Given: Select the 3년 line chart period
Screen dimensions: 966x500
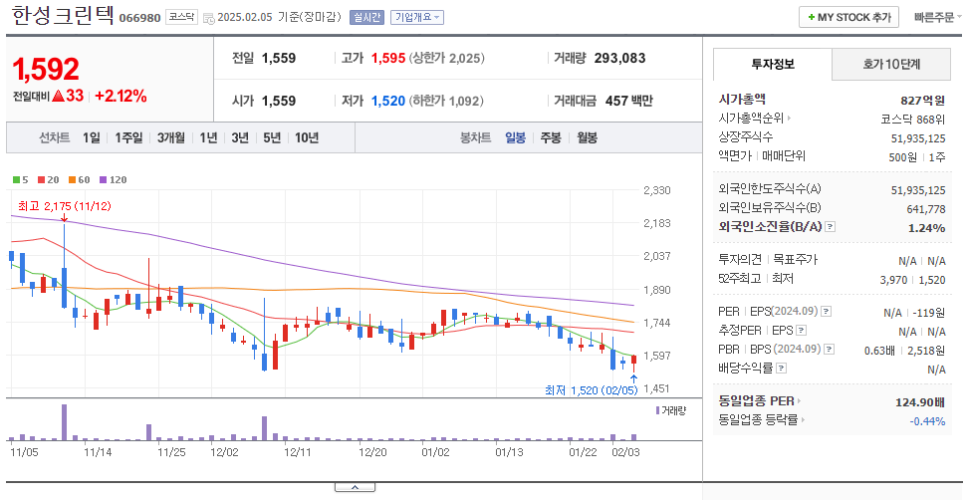Looking at the screenshot, I should (x=240, y=137).
